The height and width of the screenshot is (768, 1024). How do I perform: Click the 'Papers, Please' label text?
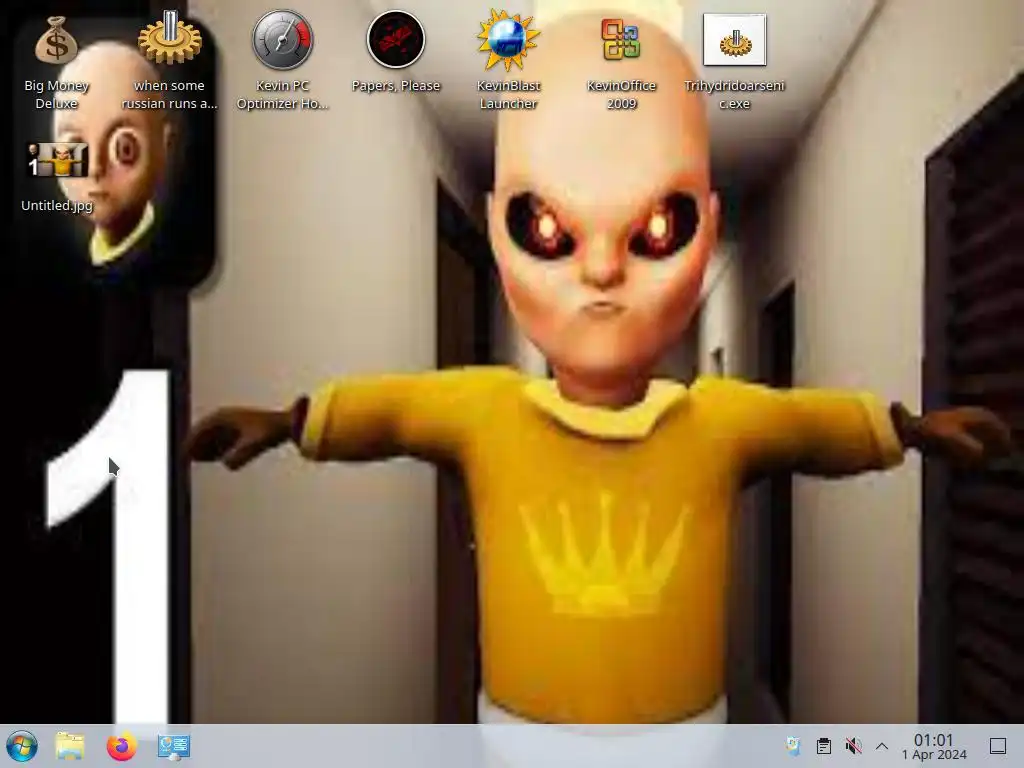pyautogui.click(x=396, y=86)
